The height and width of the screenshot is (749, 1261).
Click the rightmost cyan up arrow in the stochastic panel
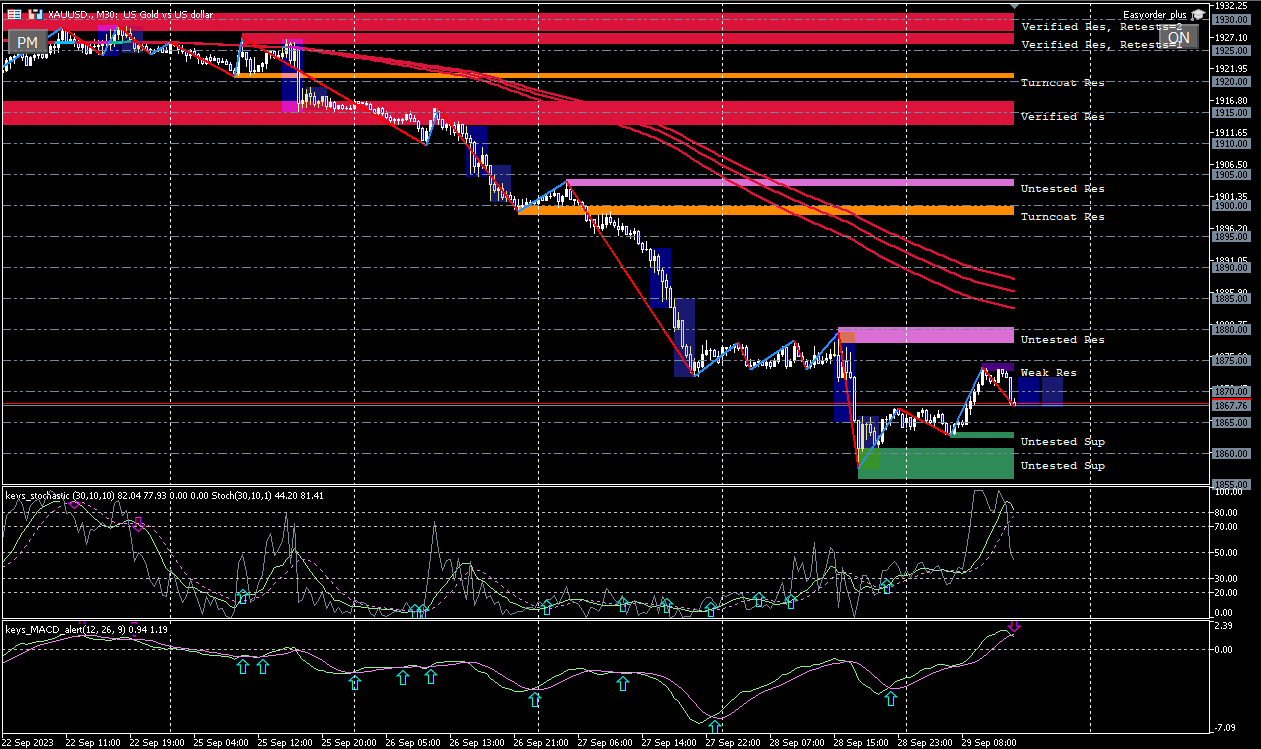(x=886, y=587)
